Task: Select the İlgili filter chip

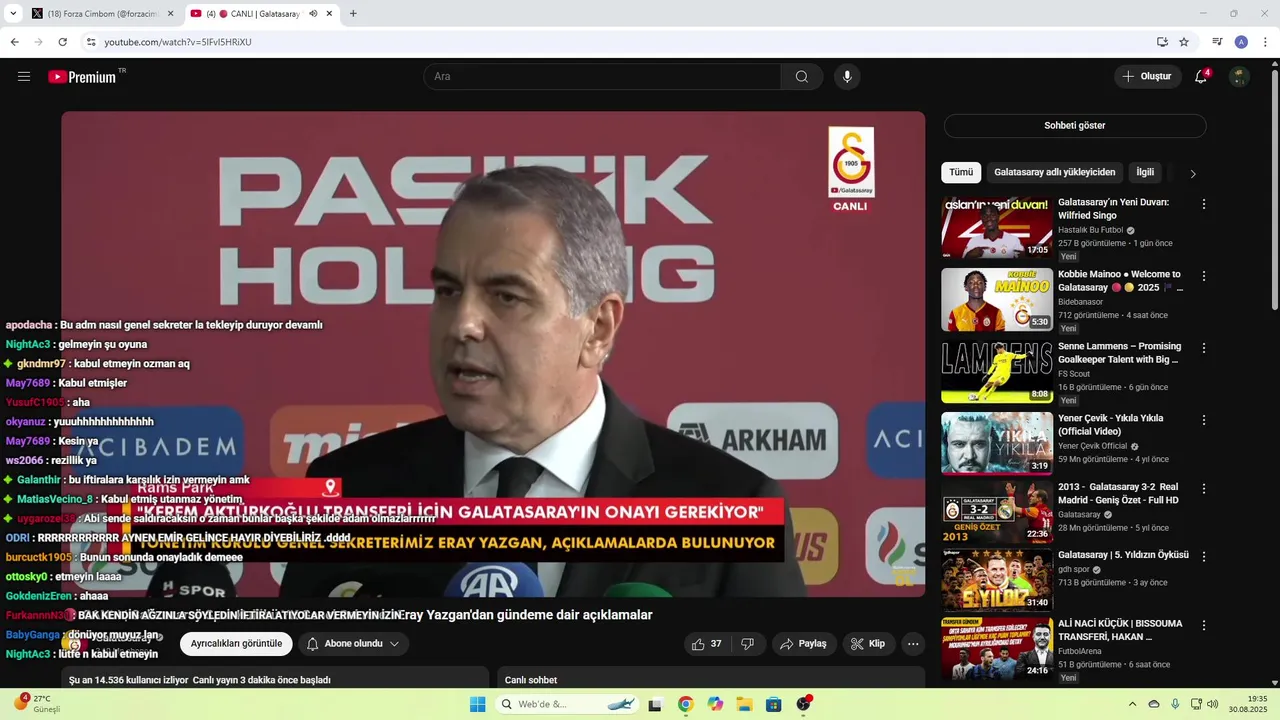Action: 1145,172
